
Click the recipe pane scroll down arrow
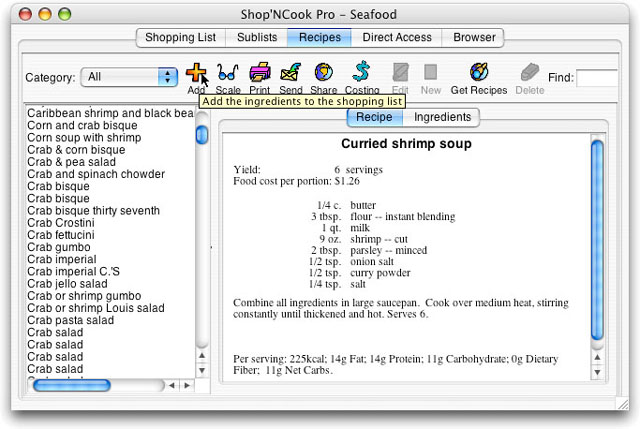coord(597,372)
